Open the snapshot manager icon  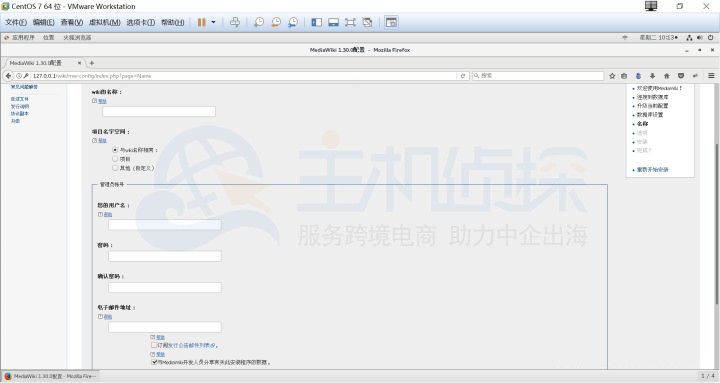pyautogui.click(x=293, y=22)
